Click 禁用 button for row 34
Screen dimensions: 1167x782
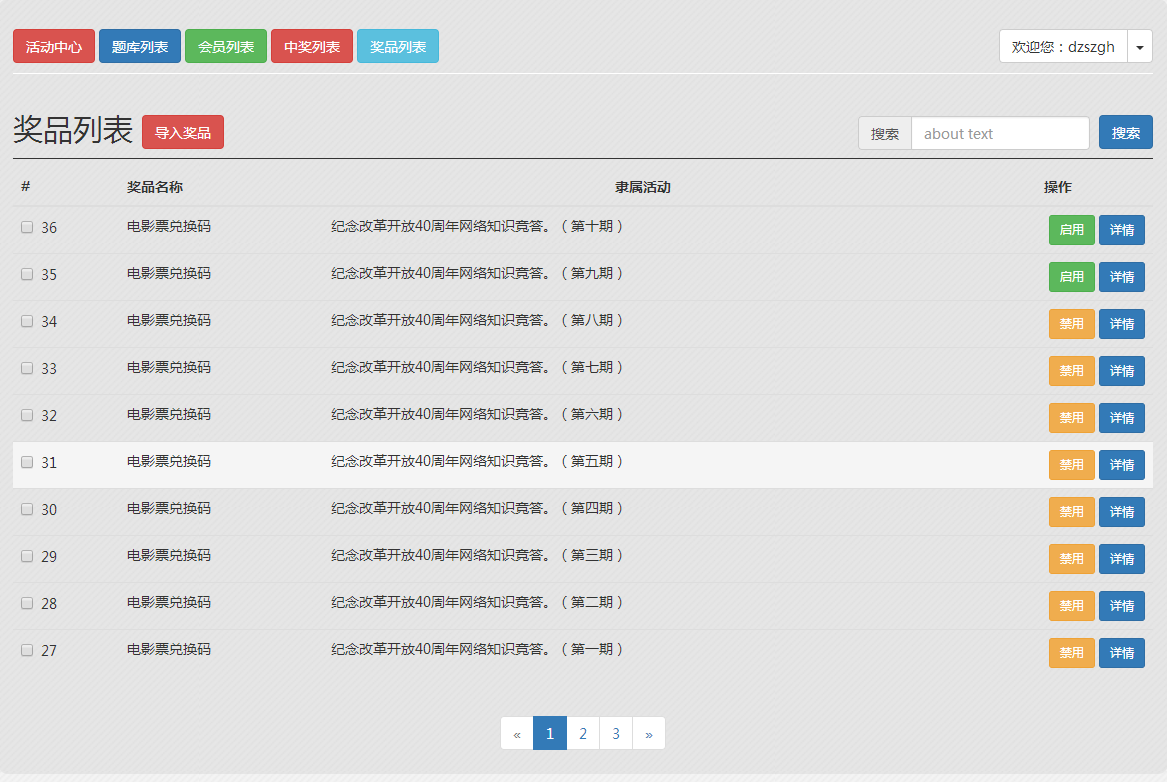tap(1071, 324)
